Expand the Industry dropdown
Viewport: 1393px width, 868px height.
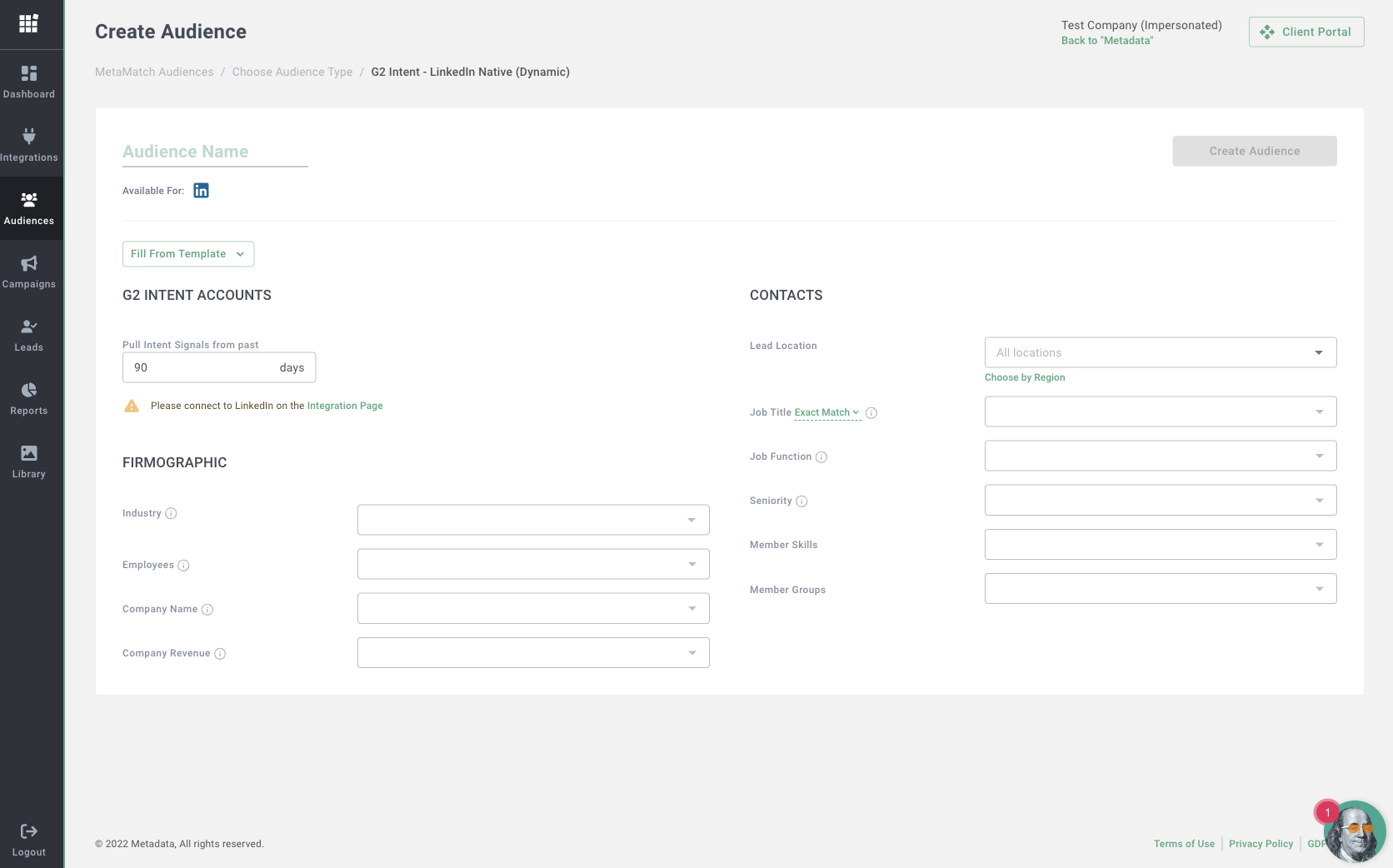533,520
